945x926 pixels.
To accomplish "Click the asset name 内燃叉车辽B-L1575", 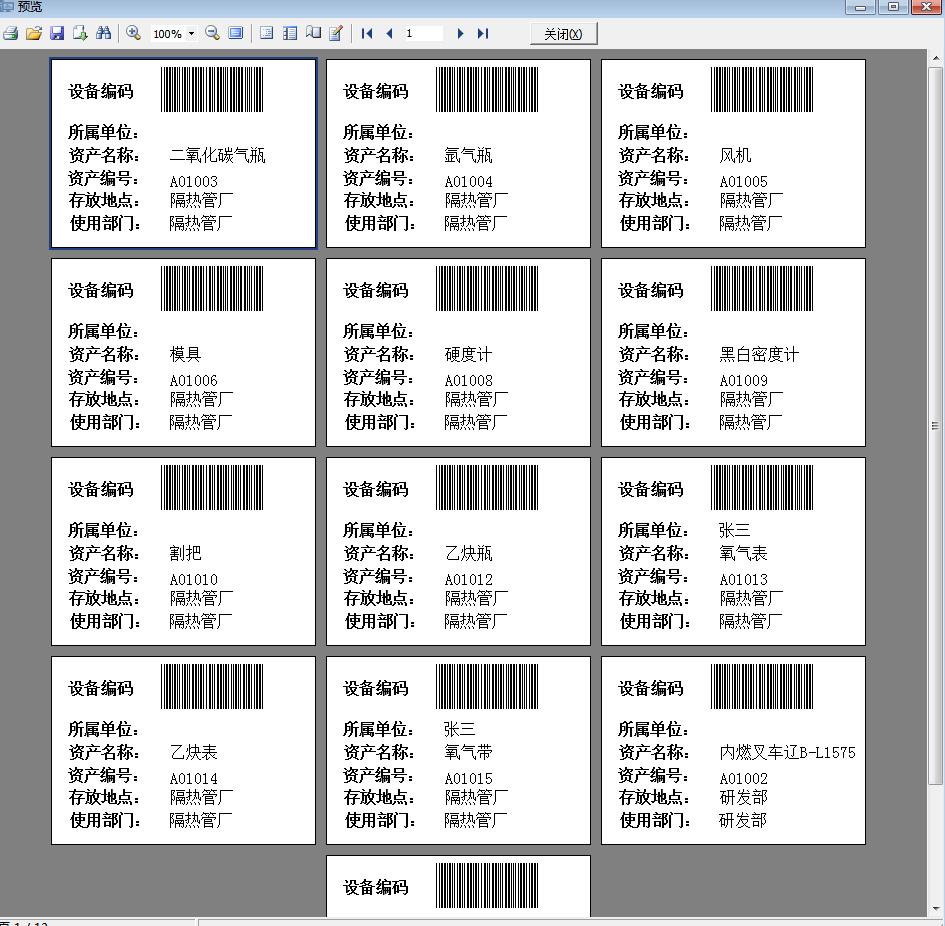I will [788, 752].
